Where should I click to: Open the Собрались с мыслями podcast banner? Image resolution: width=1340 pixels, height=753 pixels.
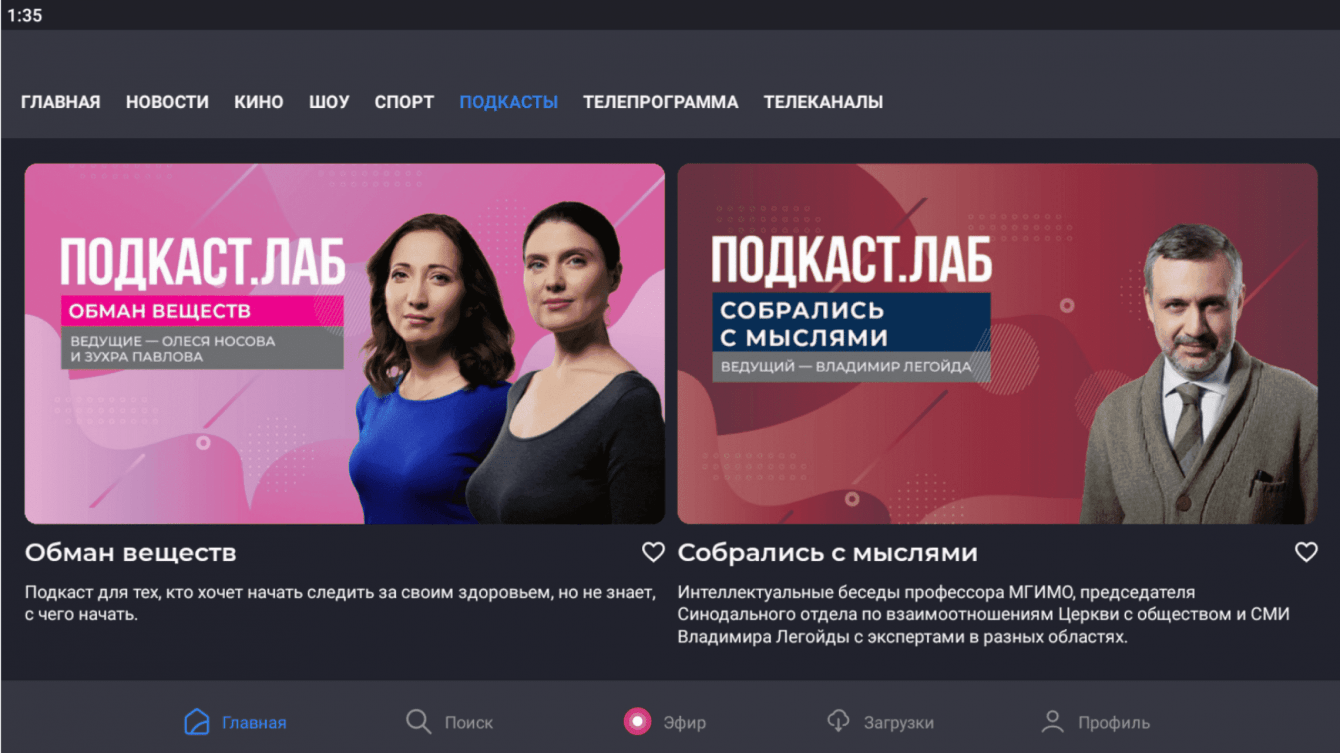click(x=998, y=343)
